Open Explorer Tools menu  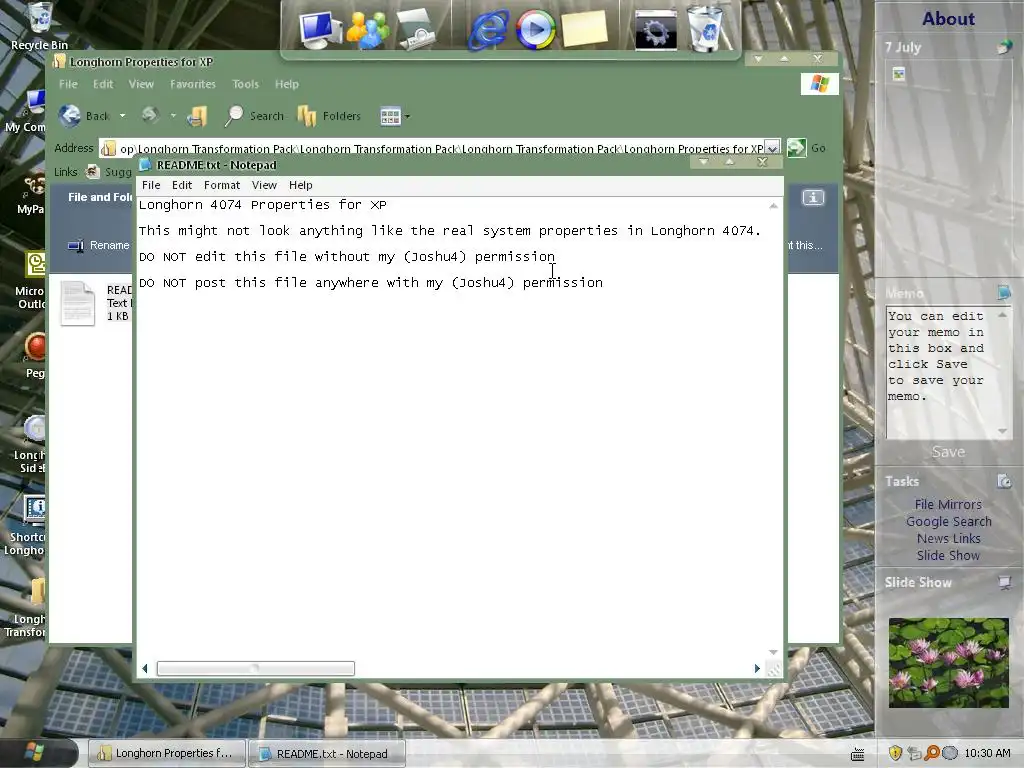[x=246, y=84]
